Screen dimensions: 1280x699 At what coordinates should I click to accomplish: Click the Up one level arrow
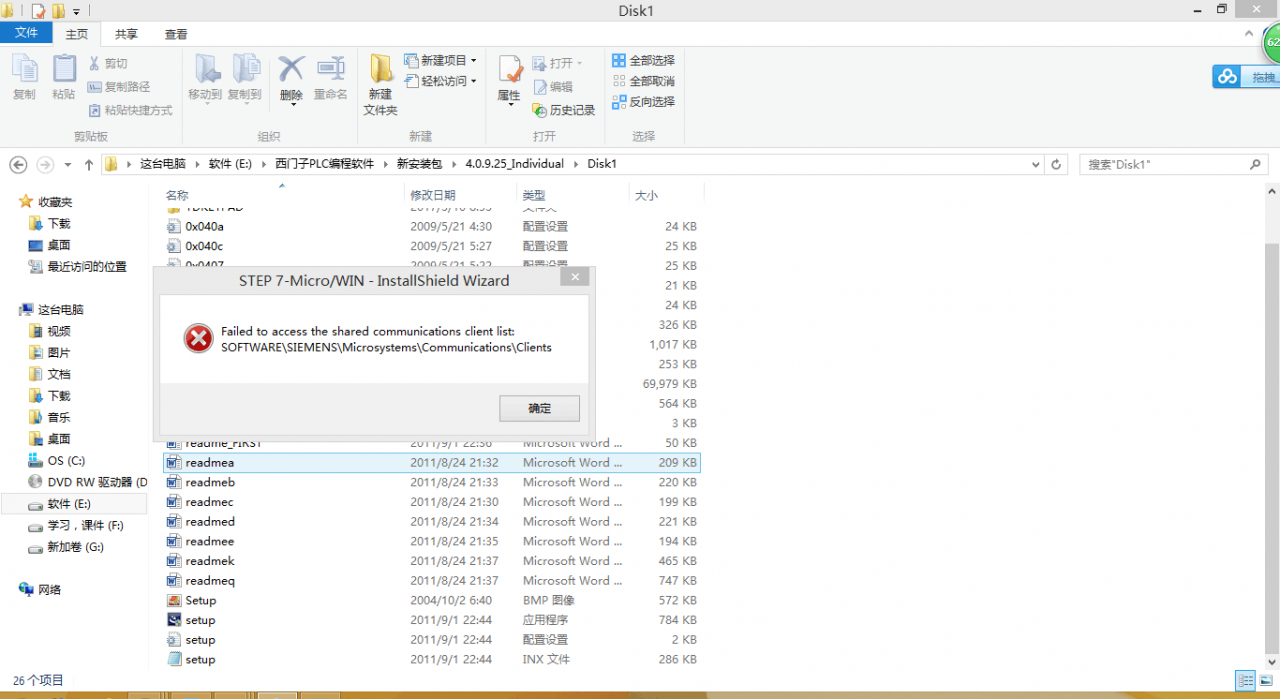(x=89, y=164)
